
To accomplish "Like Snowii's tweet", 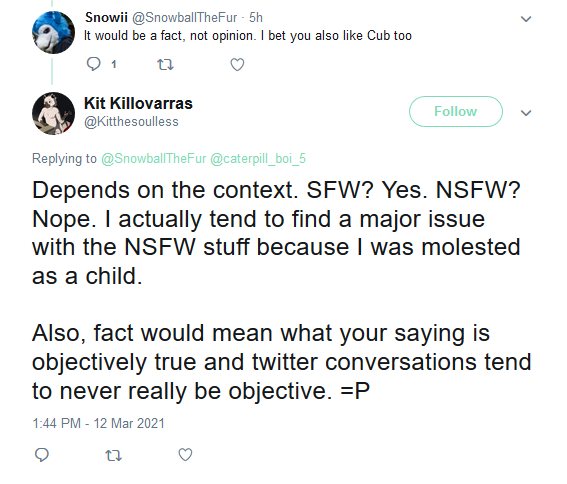I will [x=237, y=65].
